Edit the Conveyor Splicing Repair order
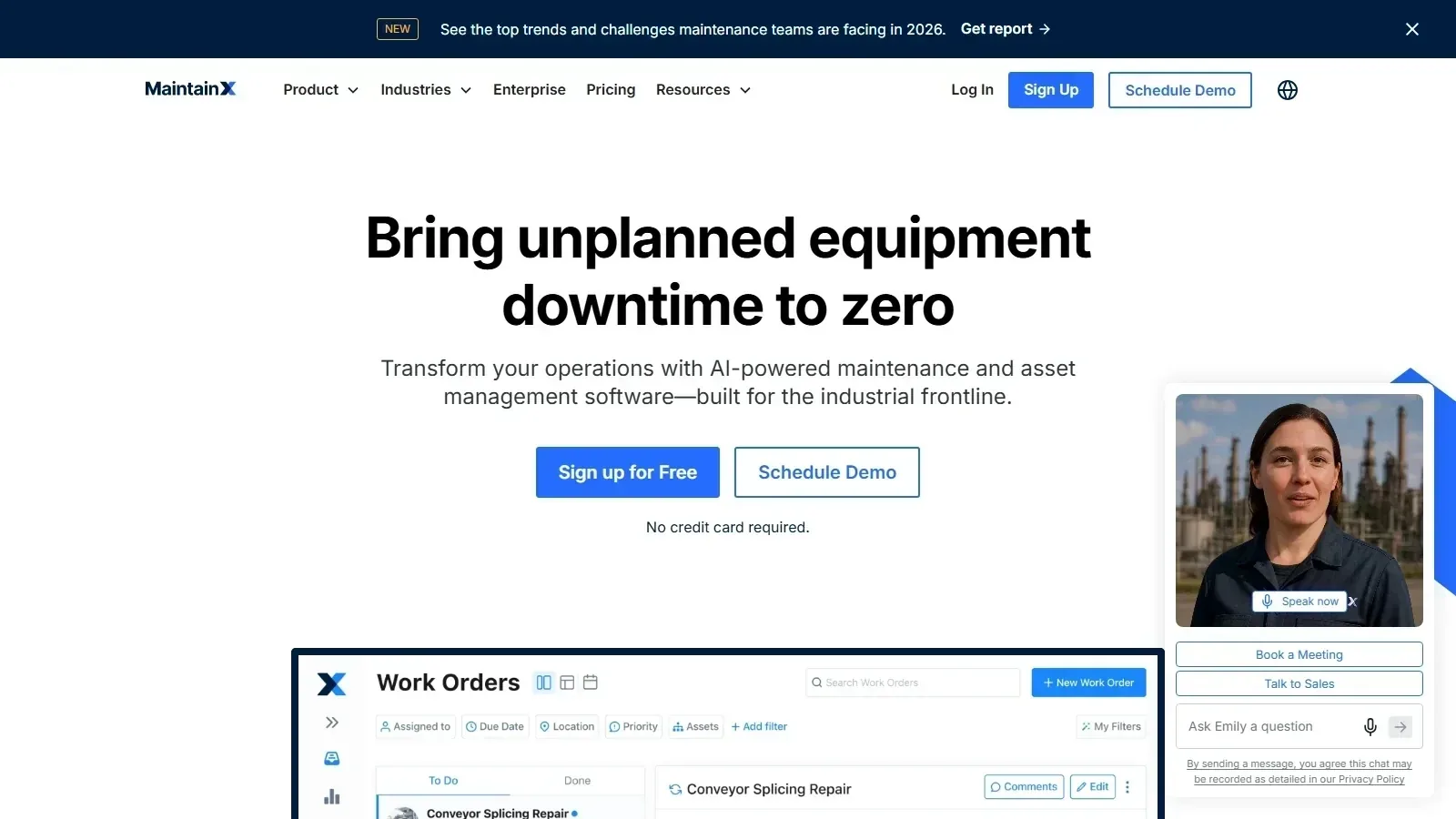This screenshot has height=819, width=1456. tap(1093, 787)
